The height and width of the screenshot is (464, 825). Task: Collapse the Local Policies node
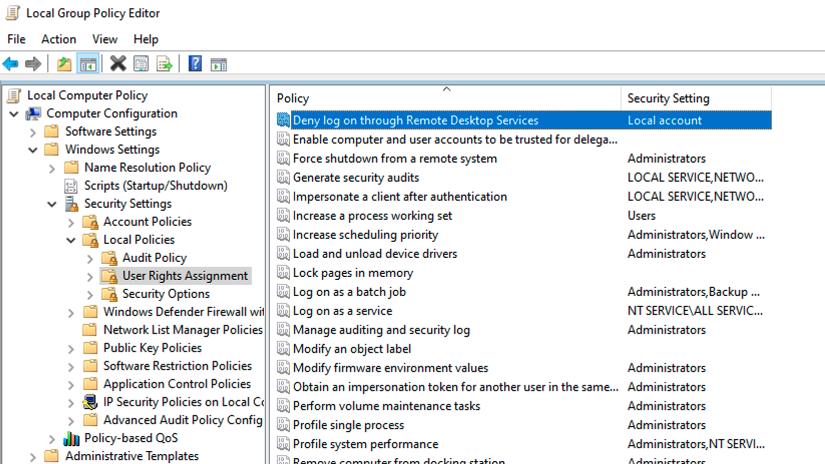click(x=71, y=240)
